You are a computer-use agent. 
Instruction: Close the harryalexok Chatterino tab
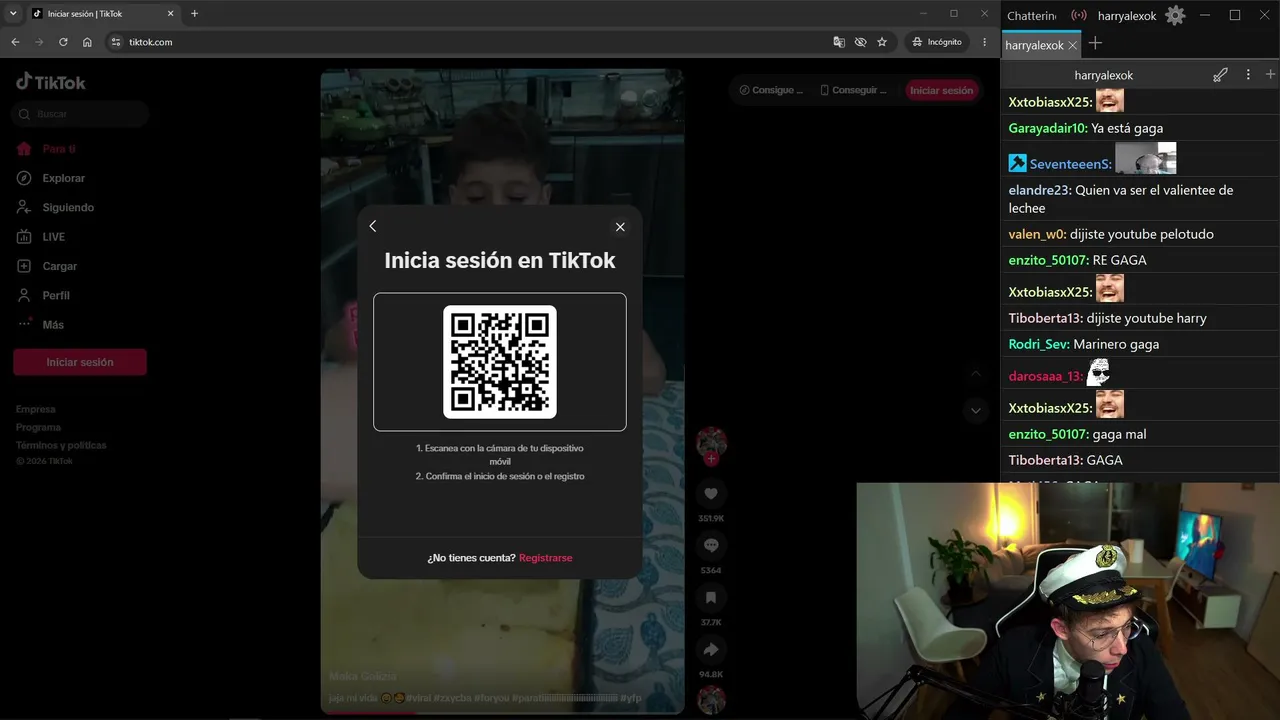[1073, 45]
